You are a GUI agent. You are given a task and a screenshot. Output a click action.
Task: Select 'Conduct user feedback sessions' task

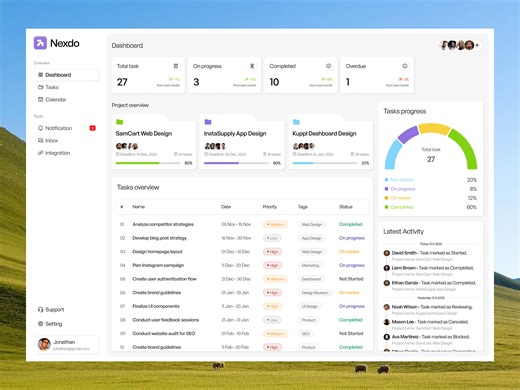(166, 320)
